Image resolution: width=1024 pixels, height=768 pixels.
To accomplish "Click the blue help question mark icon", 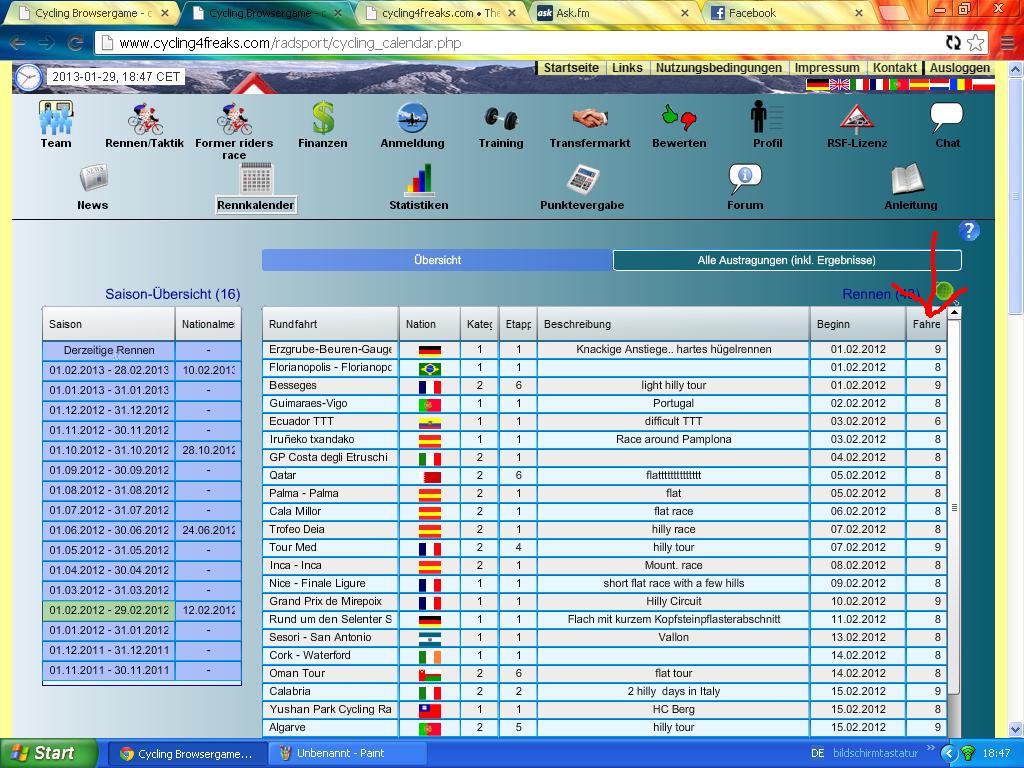I will coord(968,231).
